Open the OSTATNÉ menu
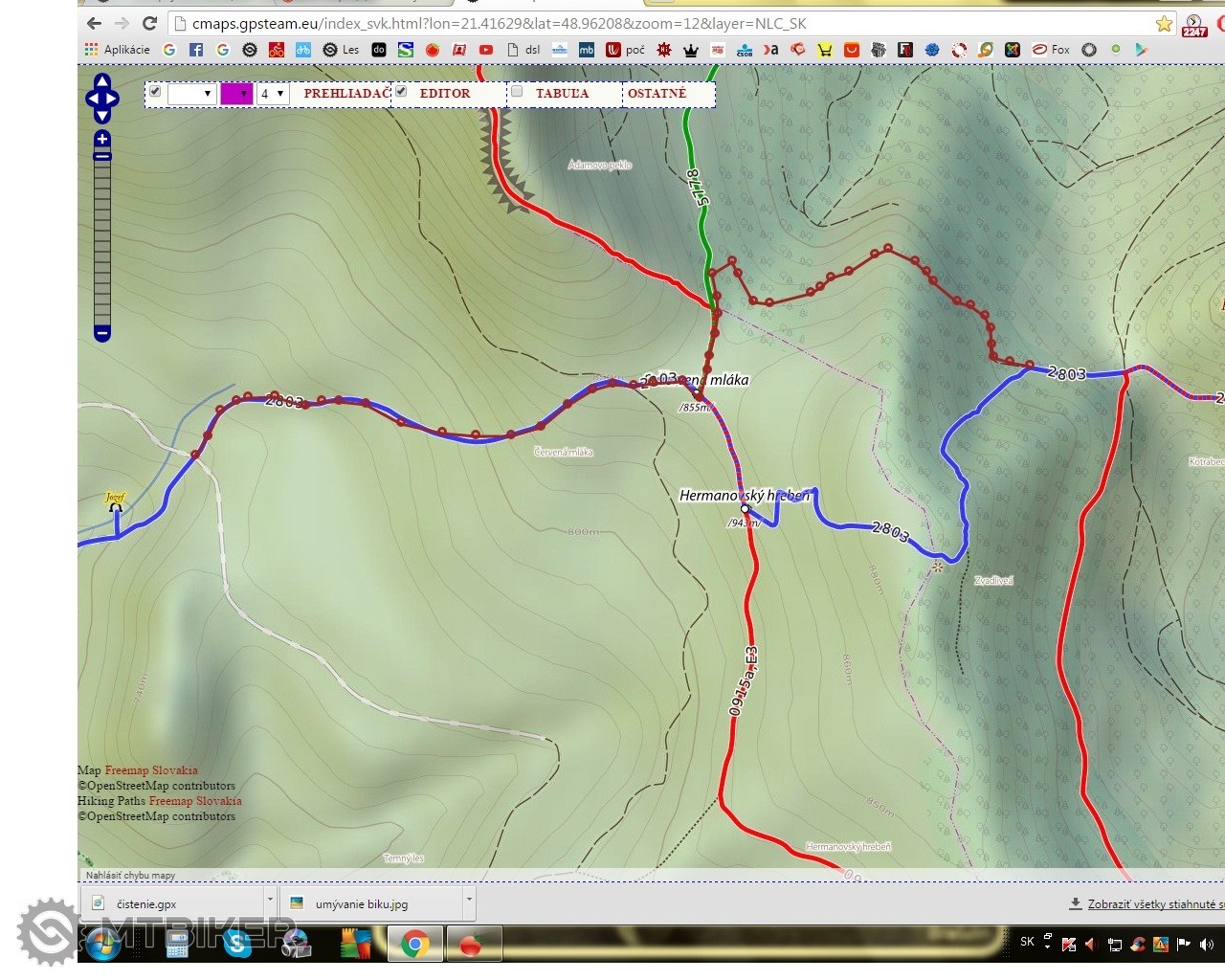 click(x=657, y=94)
